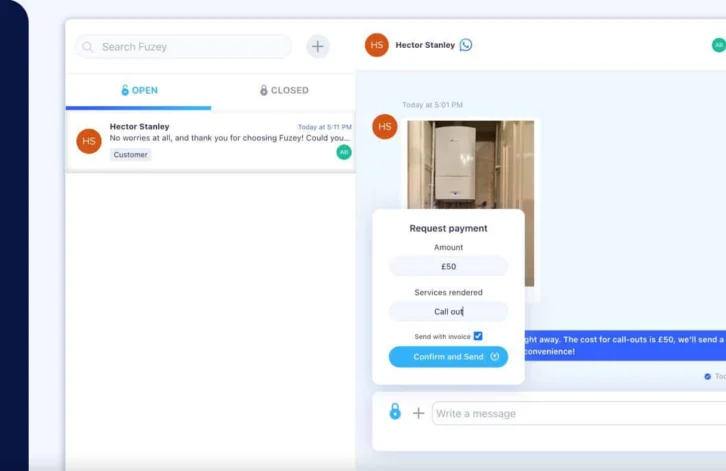Click the Customer tag on Hector Stanley
Screen dimensions: 726x471
click(x=130, y=155)
